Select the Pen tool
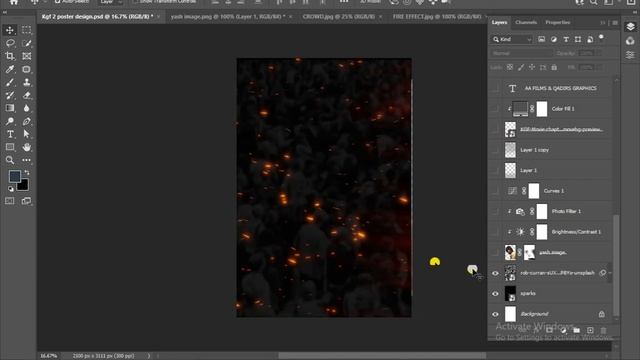Screen dimensions: 640x360 pos(27,121)
